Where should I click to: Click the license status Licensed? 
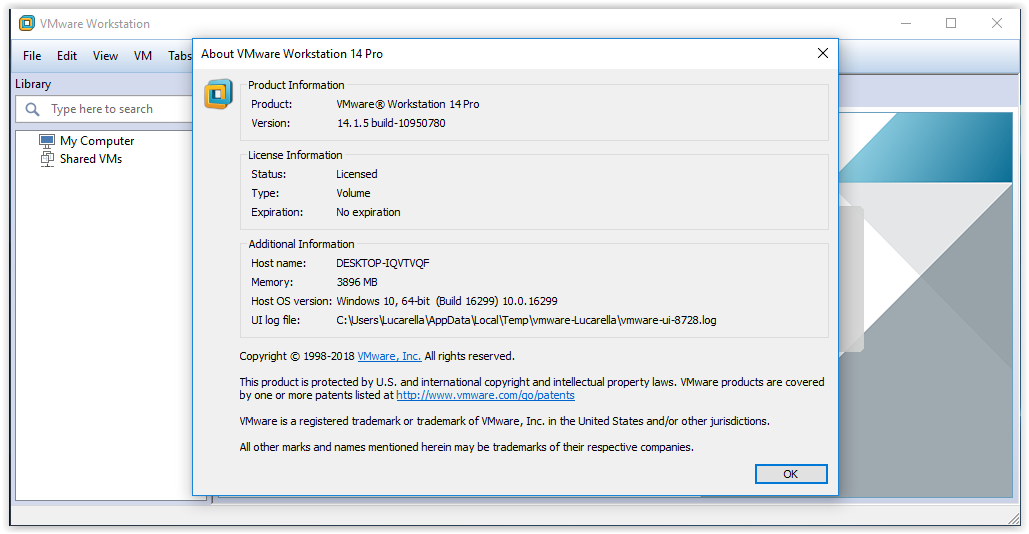click(357, 174)
